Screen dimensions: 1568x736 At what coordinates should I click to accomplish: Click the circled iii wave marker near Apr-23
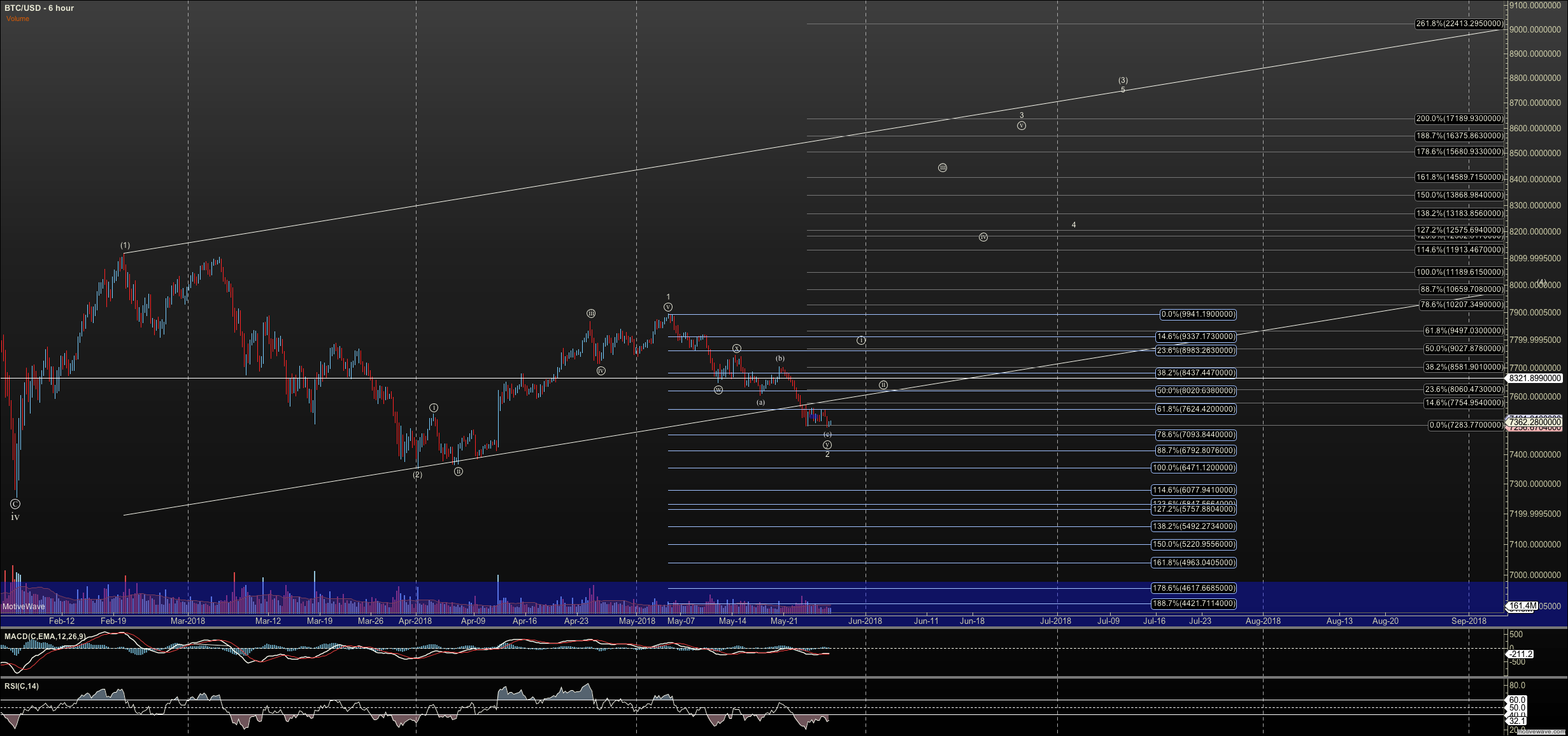click(x=591, y=314)
